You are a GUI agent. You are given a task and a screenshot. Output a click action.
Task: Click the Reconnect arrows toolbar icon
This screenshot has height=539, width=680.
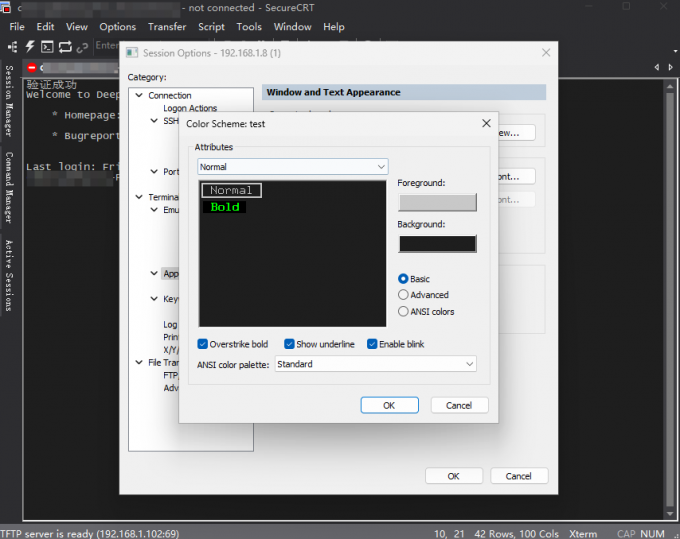[65, 46]
